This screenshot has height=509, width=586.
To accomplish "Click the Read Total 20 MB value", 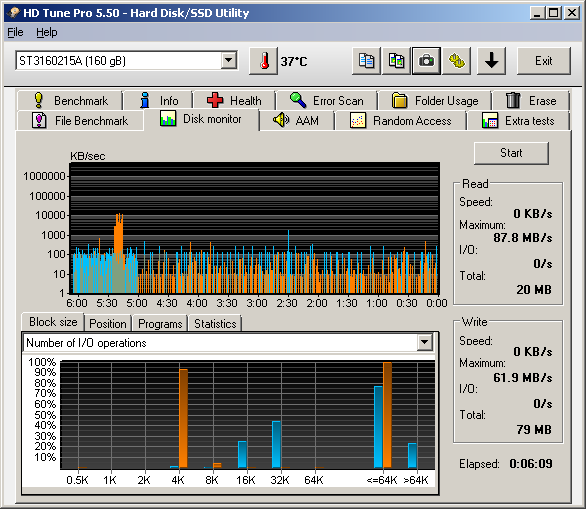I will [x=534, y=289].
